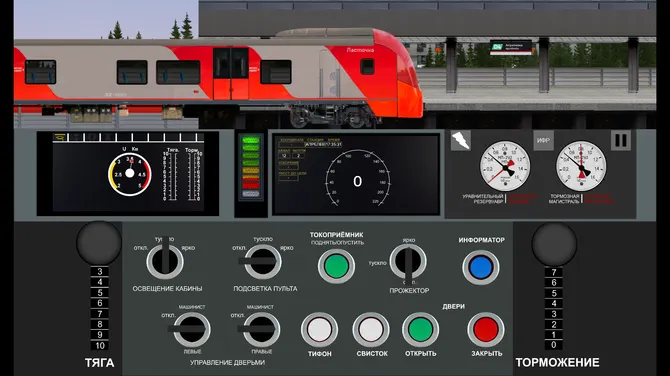The height and width of the screenshot is (376, 670).
Task: Turn the right doors control switch
Action: click(261, 329)
